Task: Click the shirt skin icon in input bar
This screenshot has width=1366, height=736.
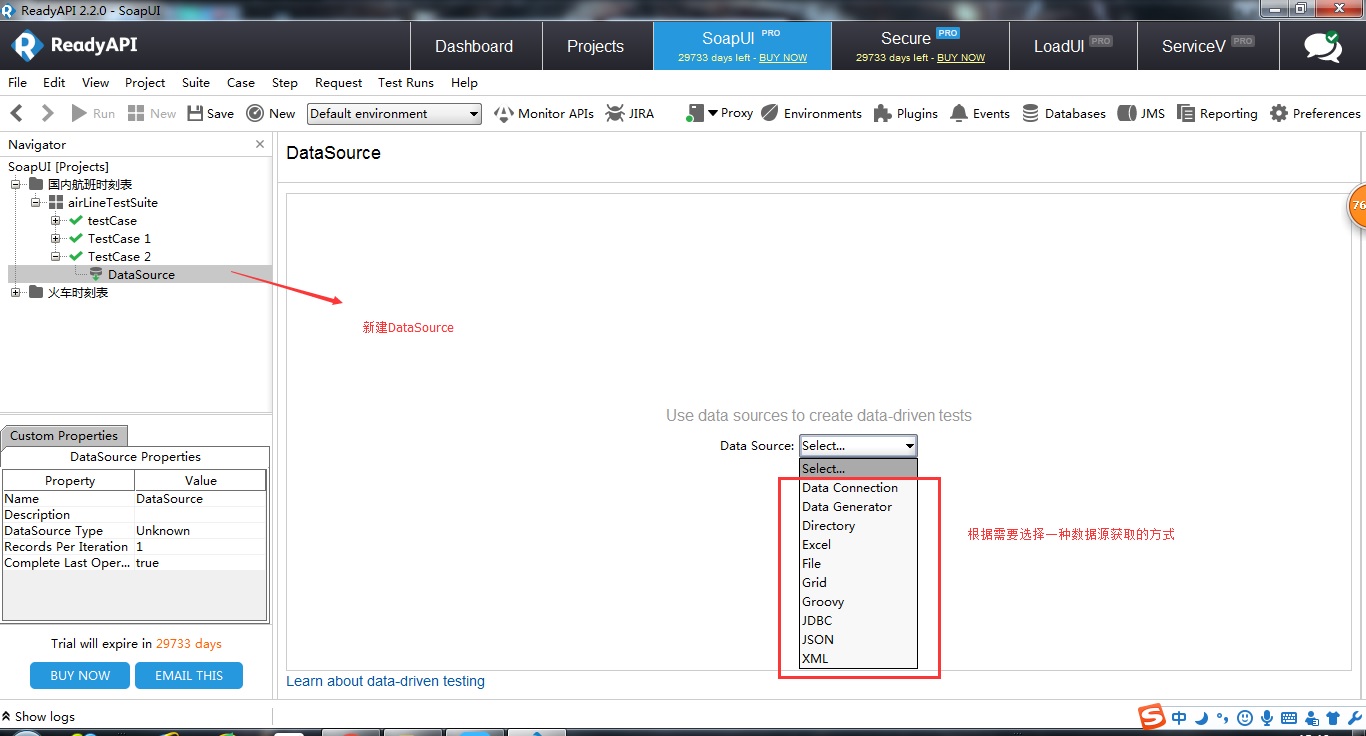Action: click(1332, 718)
